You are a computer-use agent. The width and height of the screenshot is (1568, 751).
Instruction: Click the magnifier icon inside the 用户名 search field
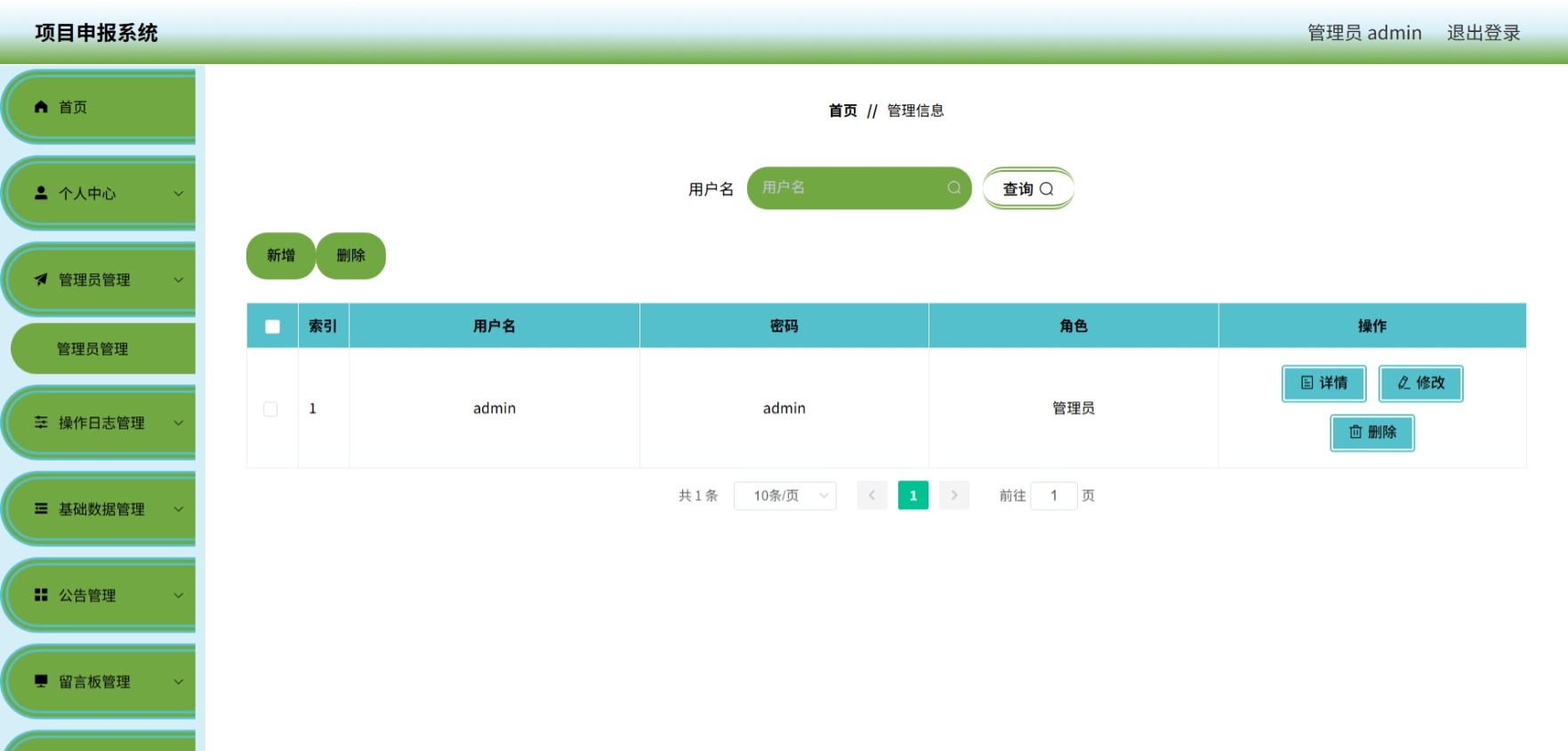954,188
